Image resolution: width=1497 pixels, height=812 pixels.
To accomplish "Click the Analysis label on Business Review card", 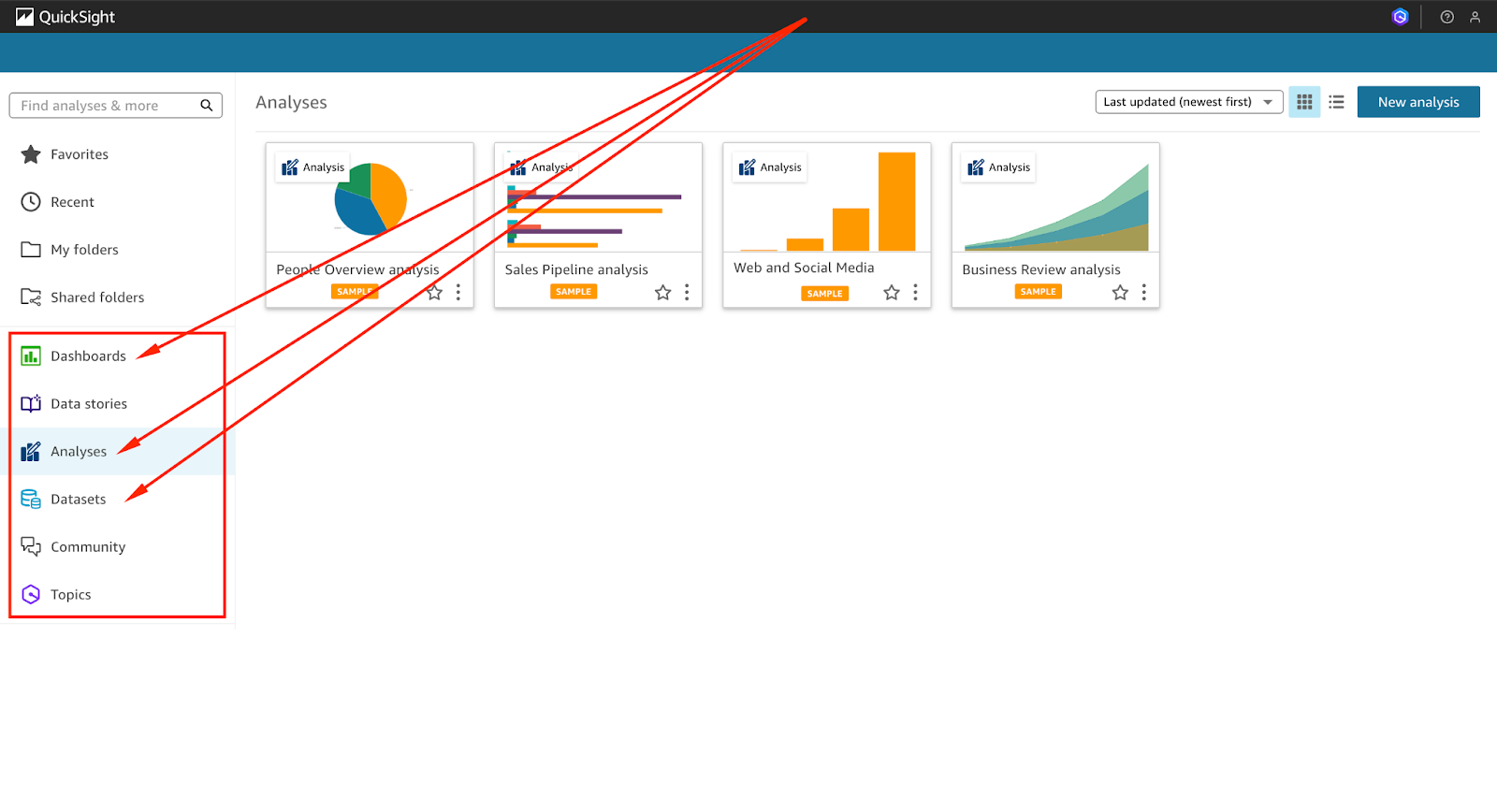I will [998, 167].
